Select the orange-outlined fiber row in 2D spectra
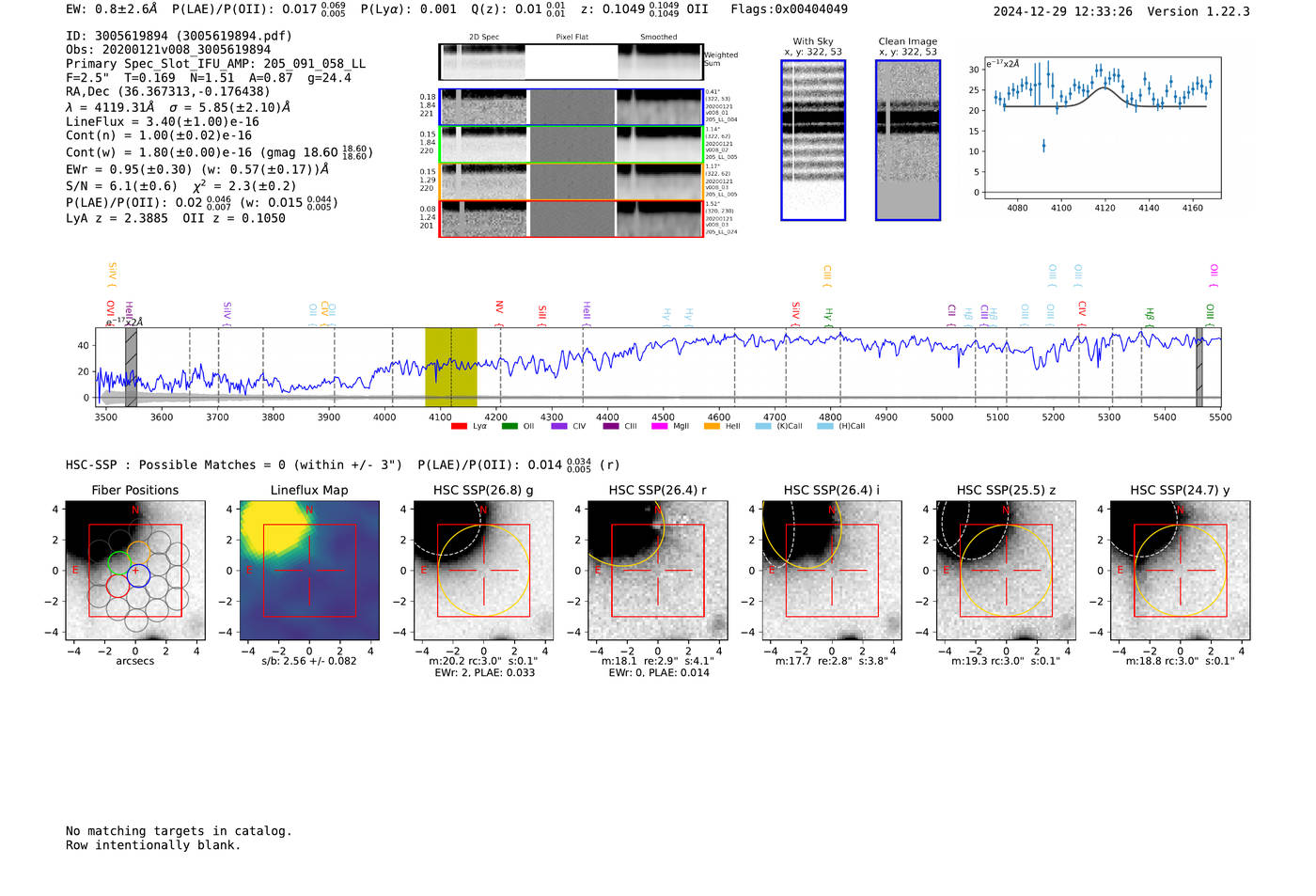The height and width of the screenshot is (896, 1316). [572, 181]
